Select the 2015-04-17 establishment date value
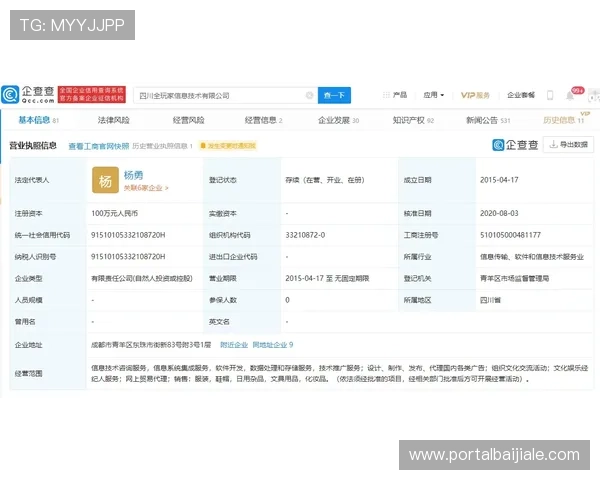Image resolution: width=600 pixels, height=480 pixels. (x=499, y=180)
